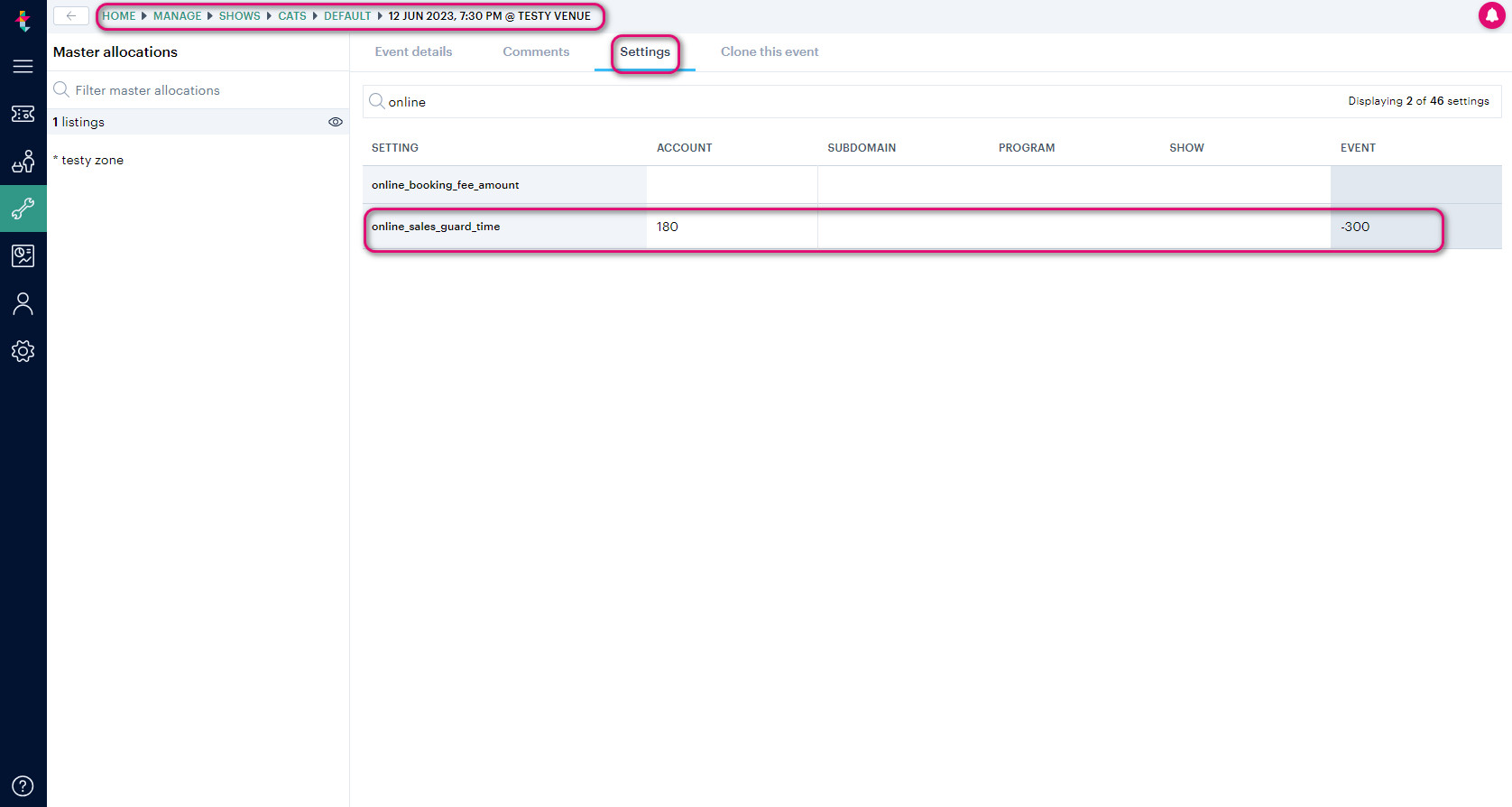
Task: Select the online_booking_fee_amount setting
Action: click(446, 185)
